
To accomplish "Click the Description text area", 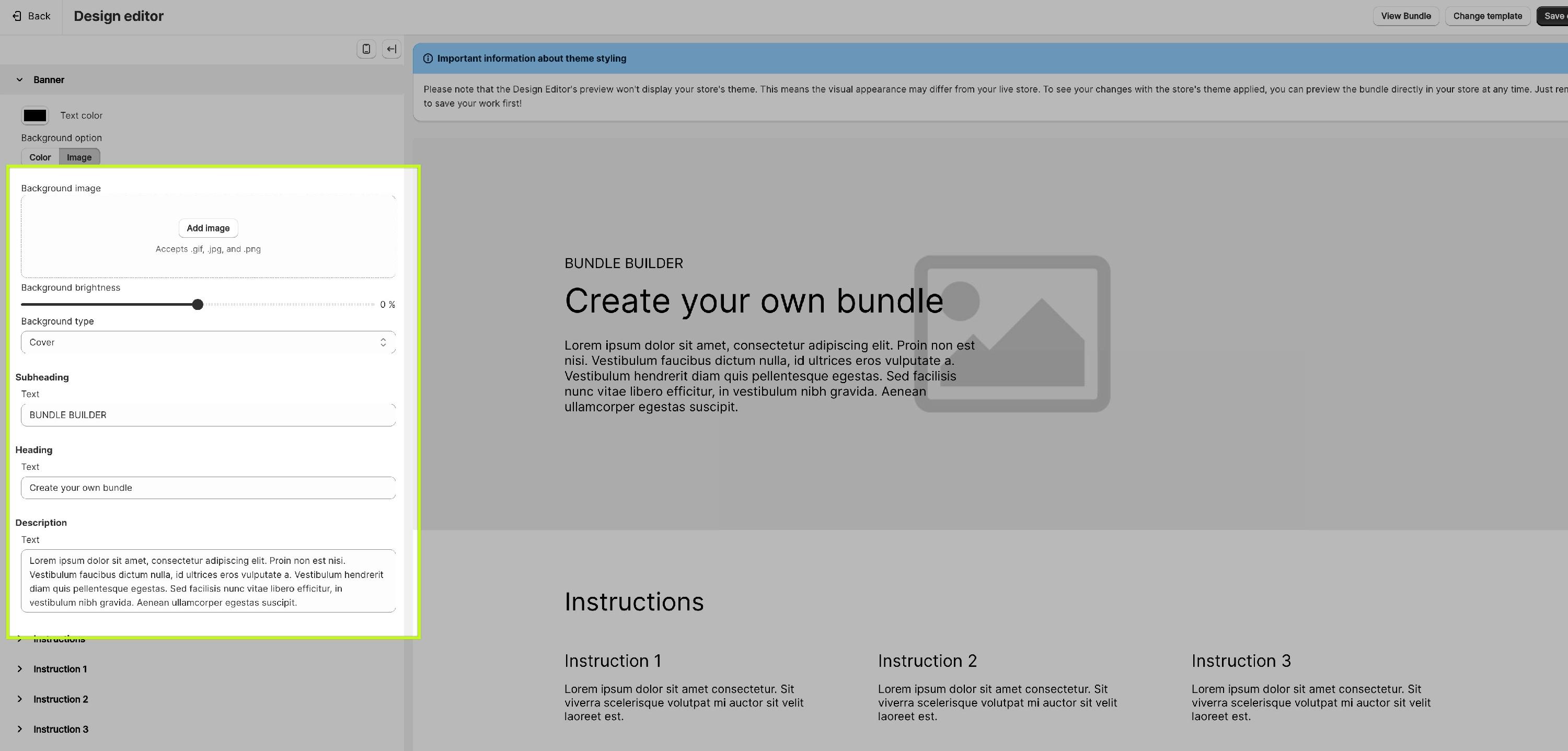I will coord(207,581).
